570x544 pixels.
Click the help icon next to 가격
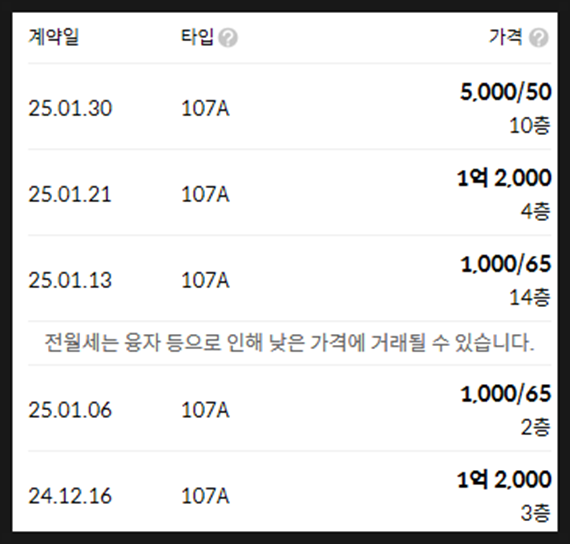(539, 38)
